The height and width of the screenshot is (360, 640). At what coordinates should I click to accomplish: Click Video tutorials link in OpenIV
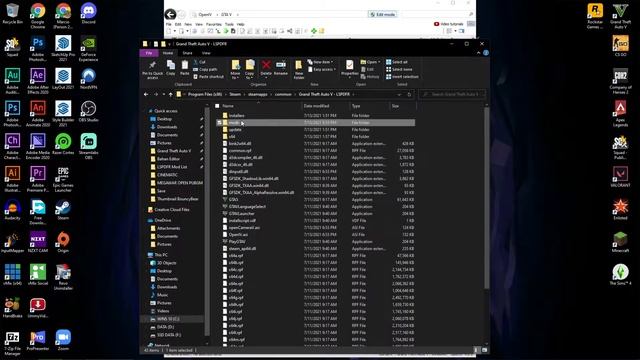pos(449,24)
